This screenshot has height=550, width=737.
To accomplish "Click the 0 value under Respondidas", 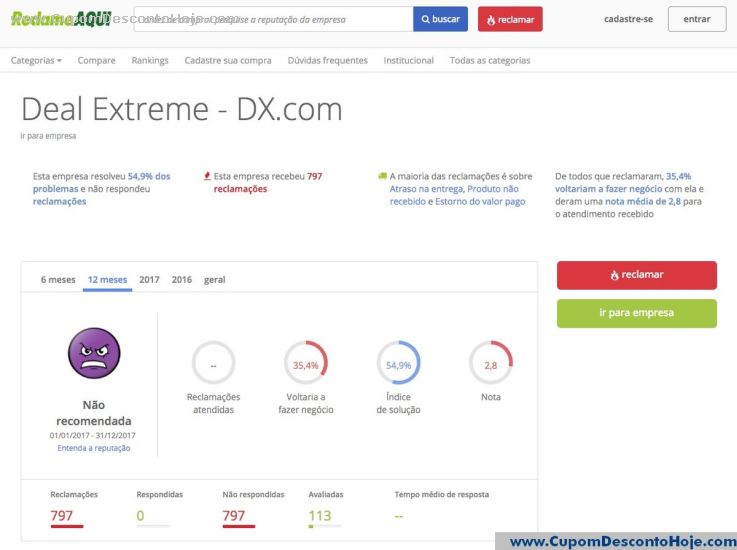I will [140, 516].
